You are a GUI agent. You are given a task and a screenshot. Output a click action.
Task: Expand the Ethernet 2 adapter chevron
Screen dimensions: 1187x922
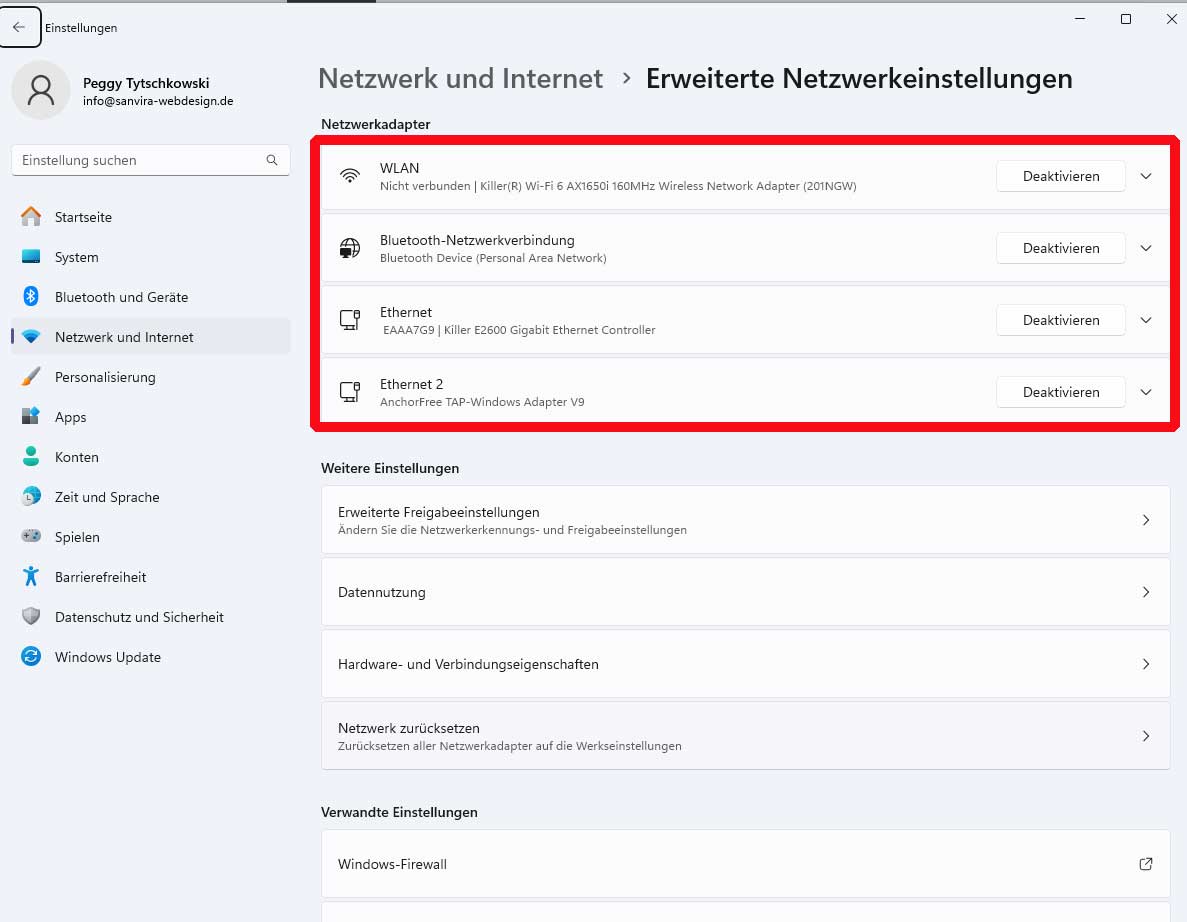(x=1146, y=391)
